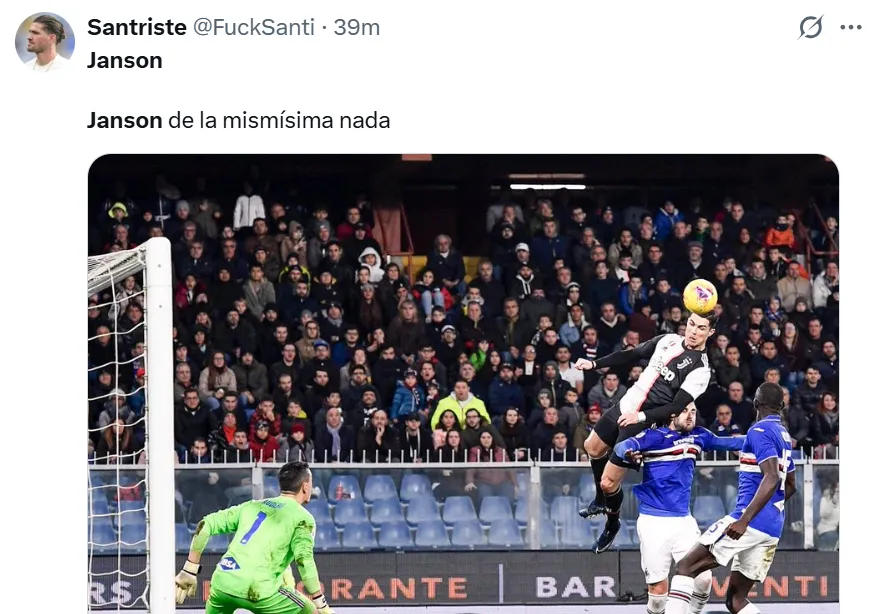Viewport: 881px width, 614px height.
Task: Open the three-dot more options menu
Action: (851, 27)
